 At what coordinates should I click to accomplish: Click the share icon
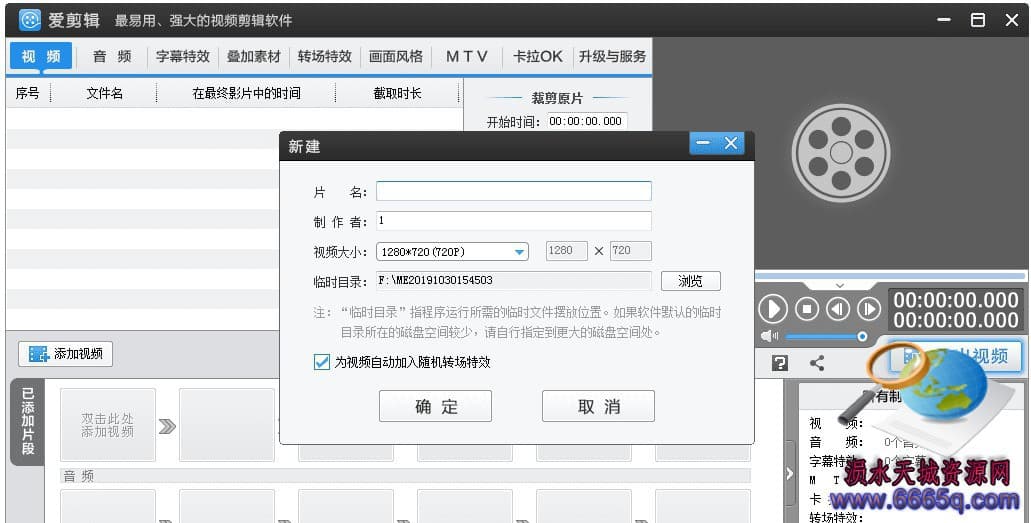pos(817,363)
